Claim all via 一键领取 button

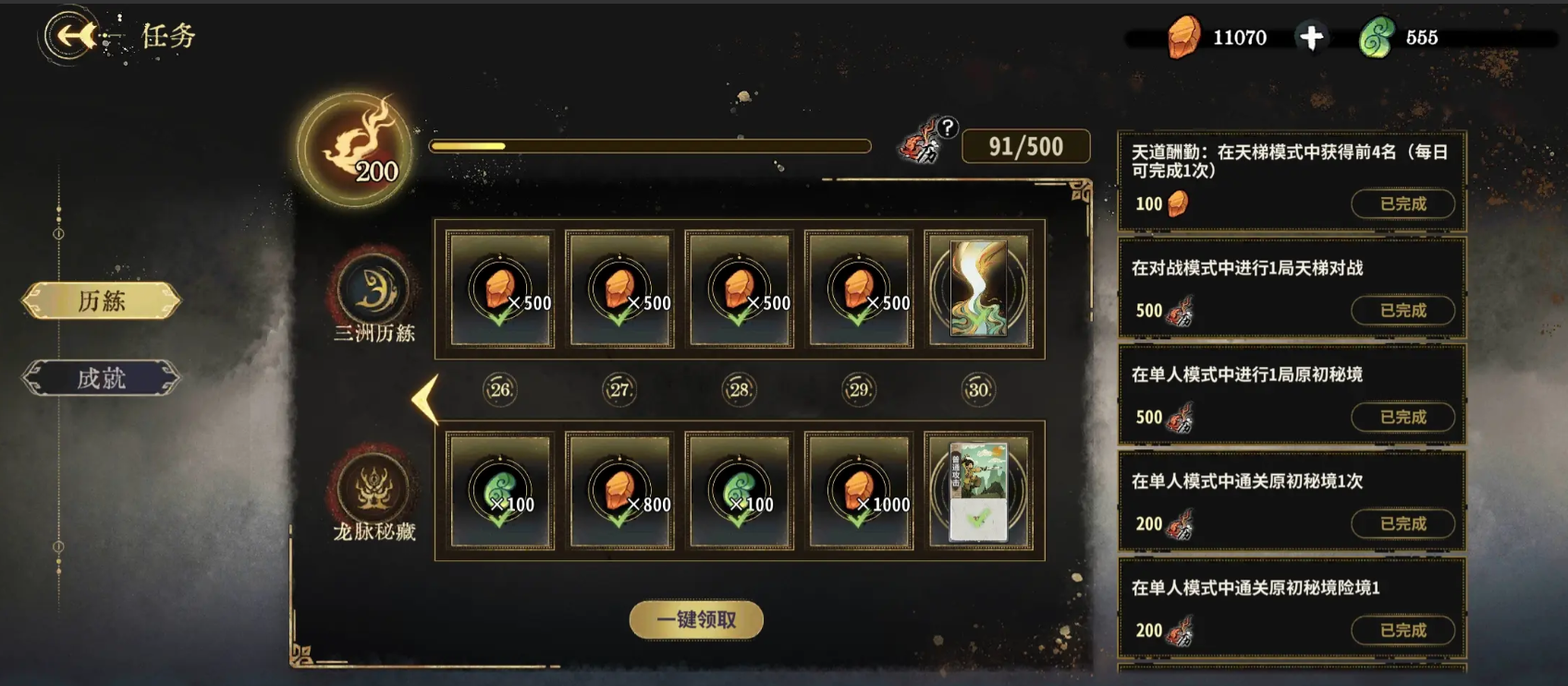(x=696, y=619)
